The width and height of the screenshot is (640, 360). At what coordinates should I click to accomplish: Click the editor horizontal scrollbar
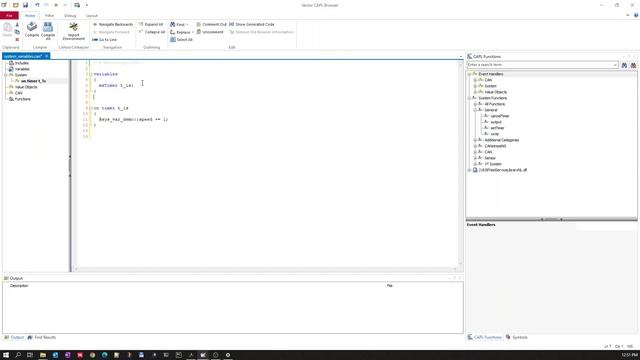pos(265,269)
